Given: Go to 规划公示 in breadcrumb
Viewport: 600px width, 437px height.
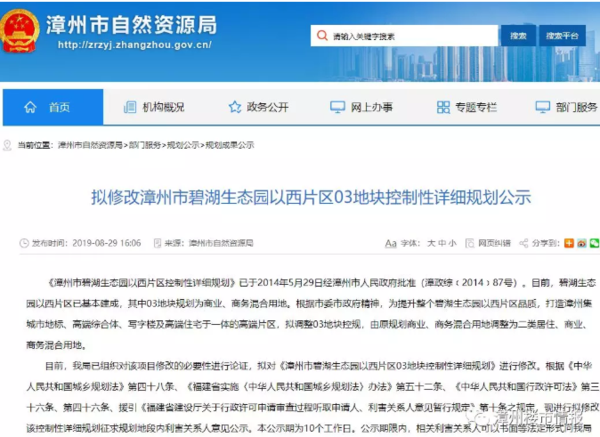Looking at the screenshot, I should point(183,145).
